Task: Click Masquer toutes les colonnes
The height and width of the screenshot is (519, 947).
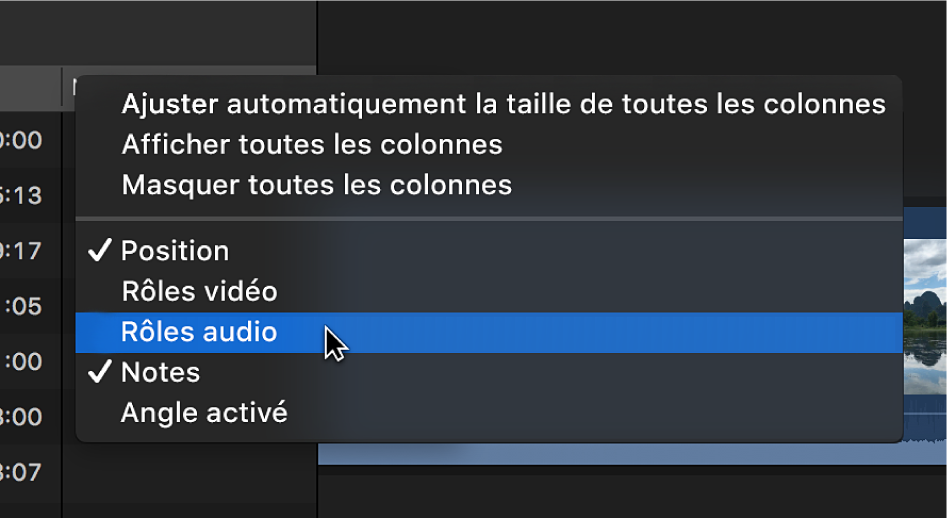Action: tap(316, 185)
